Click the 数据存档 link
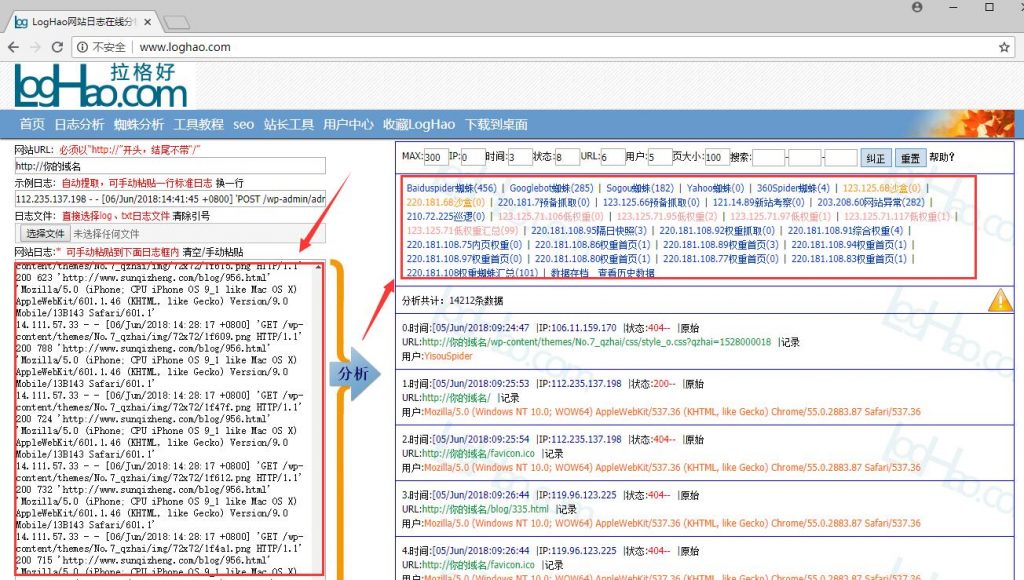Screen dimensions: 1024x580 tap(569, 272)
